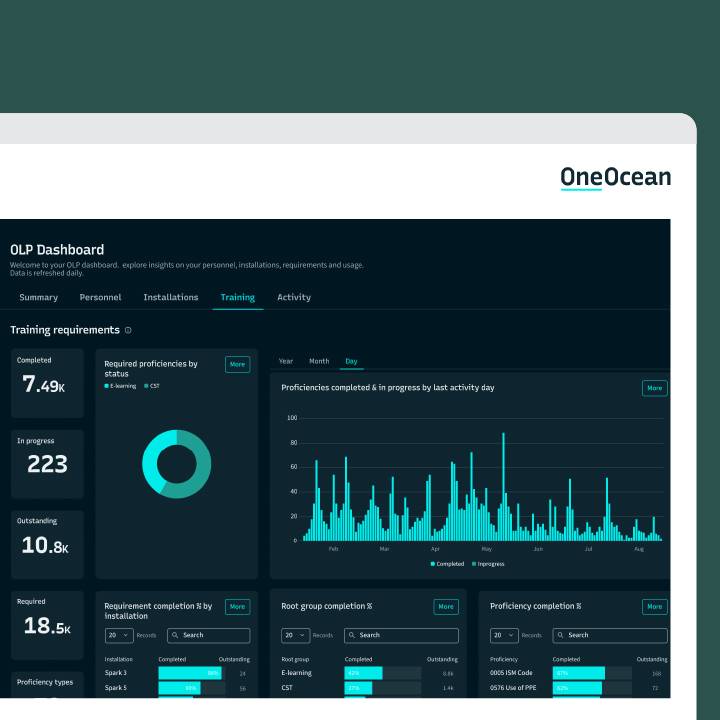Viewport: 720px width, 720px height.
Task: Click the CST legend marker
Action: coord(146,385)
